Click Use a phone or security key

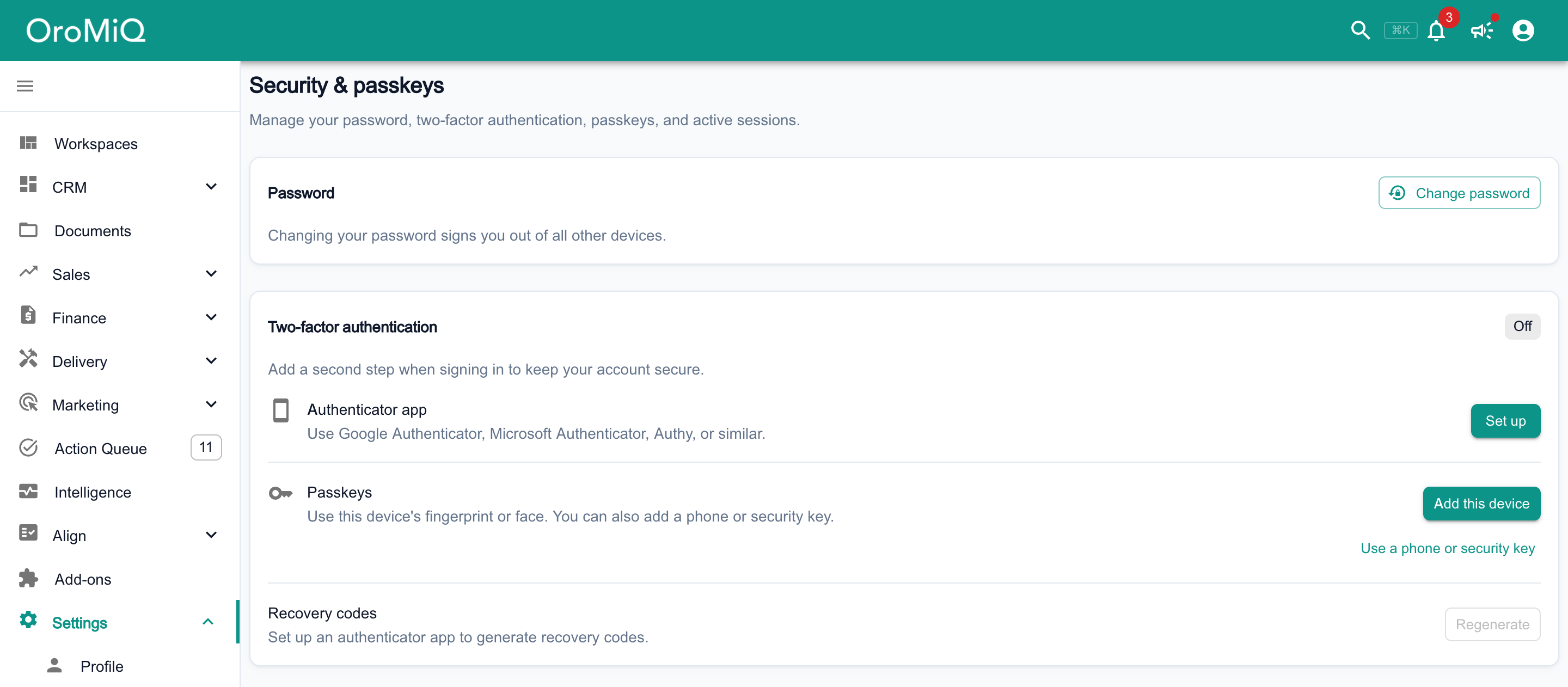click(x=1448, y=548)
